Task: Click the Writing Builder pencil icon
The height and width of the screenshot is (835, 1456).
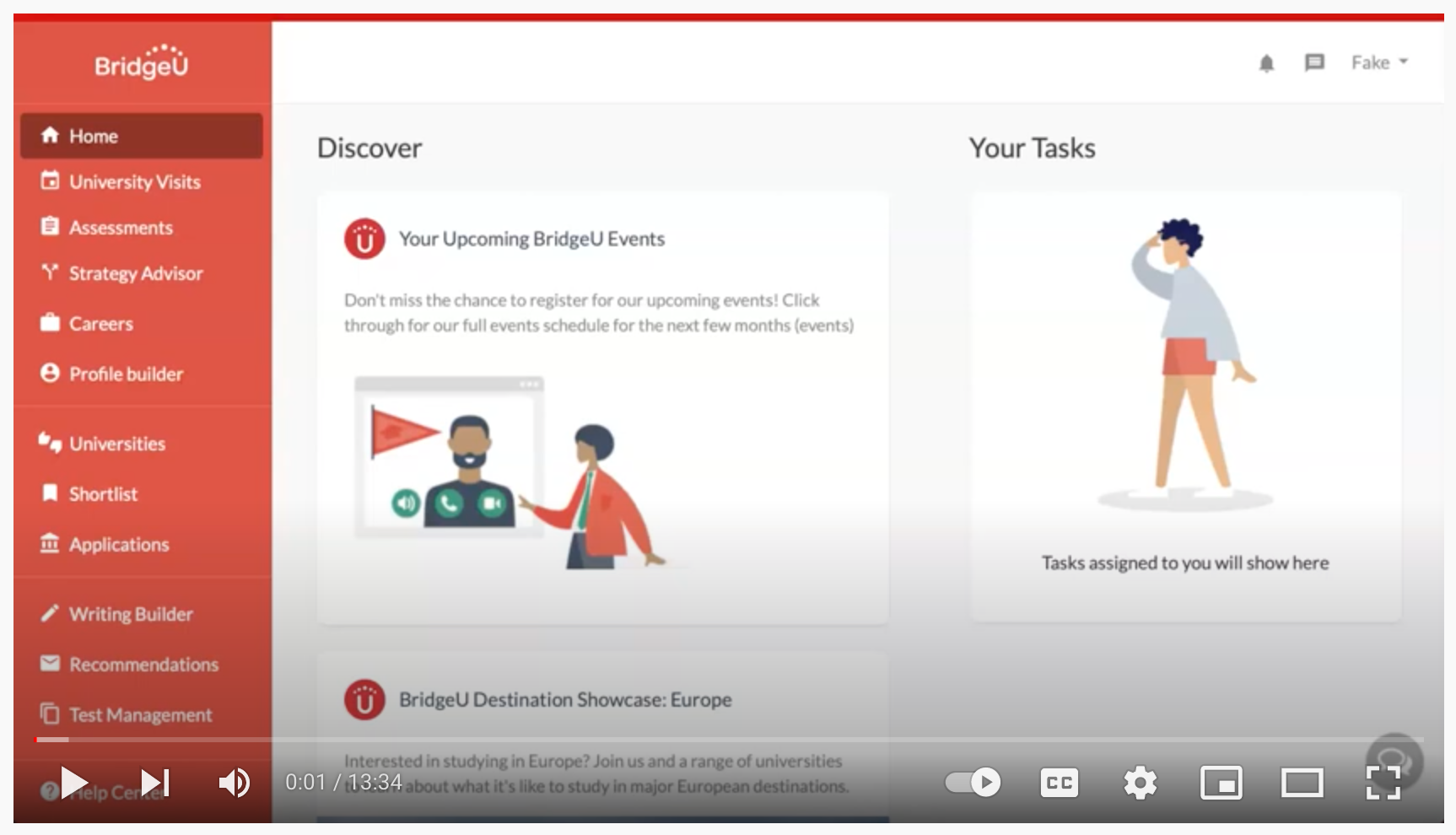Action: pos(50,613)
